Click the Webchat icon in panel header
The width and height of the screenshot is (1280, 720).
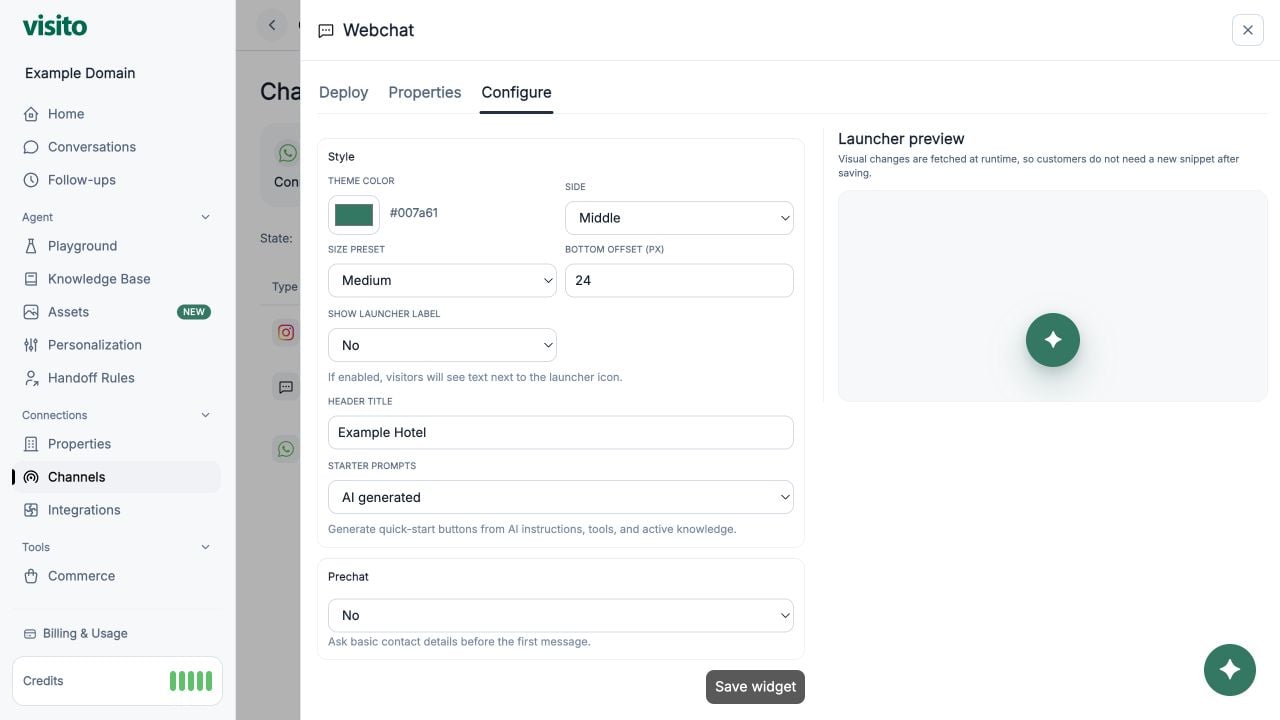click(x=326, y=31)
